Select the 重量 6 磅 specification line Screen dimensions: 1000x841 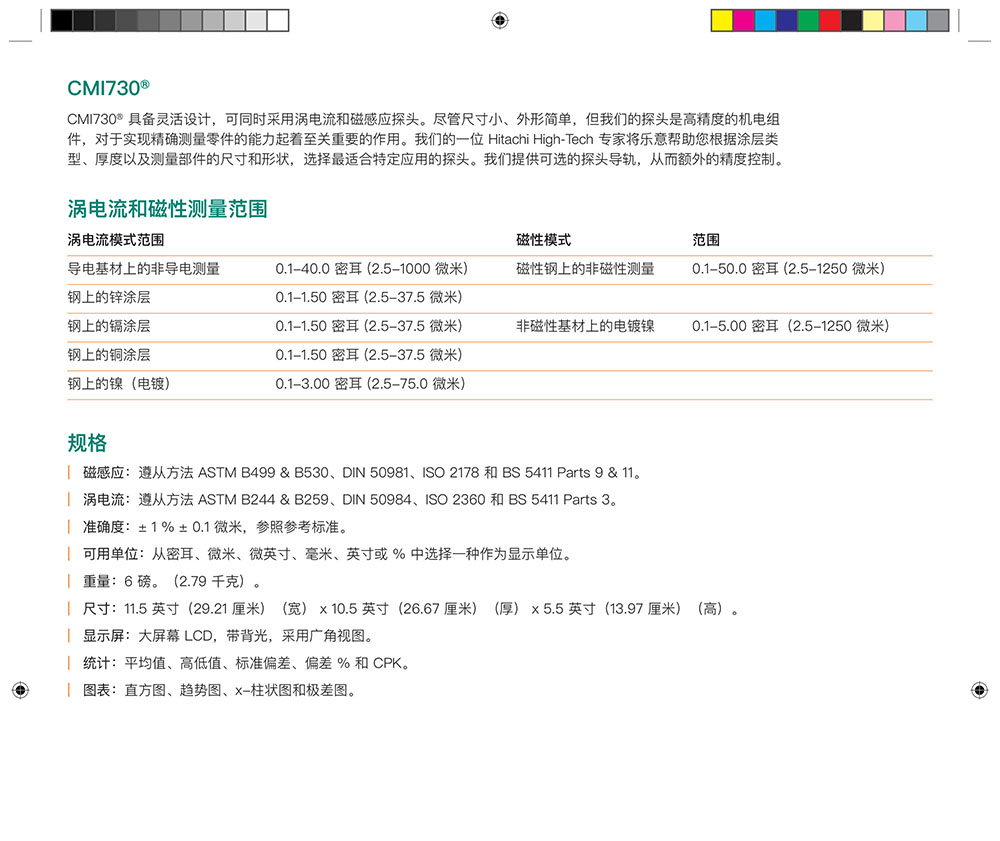pyautogui.click(x=172, y=581)
